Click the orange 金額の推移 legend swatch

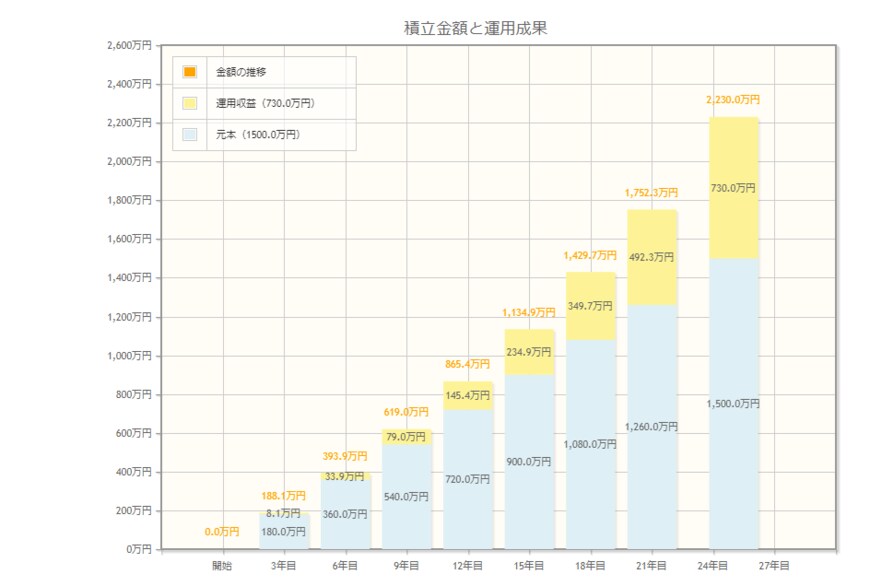coord(190,72)
